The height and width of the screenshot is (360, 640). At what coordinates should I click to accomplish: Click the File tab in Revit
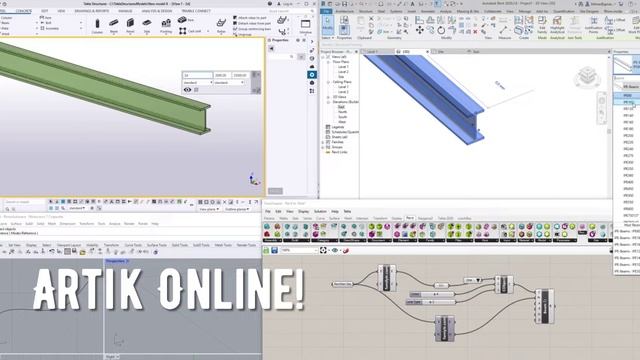click(x=326, y=11)
